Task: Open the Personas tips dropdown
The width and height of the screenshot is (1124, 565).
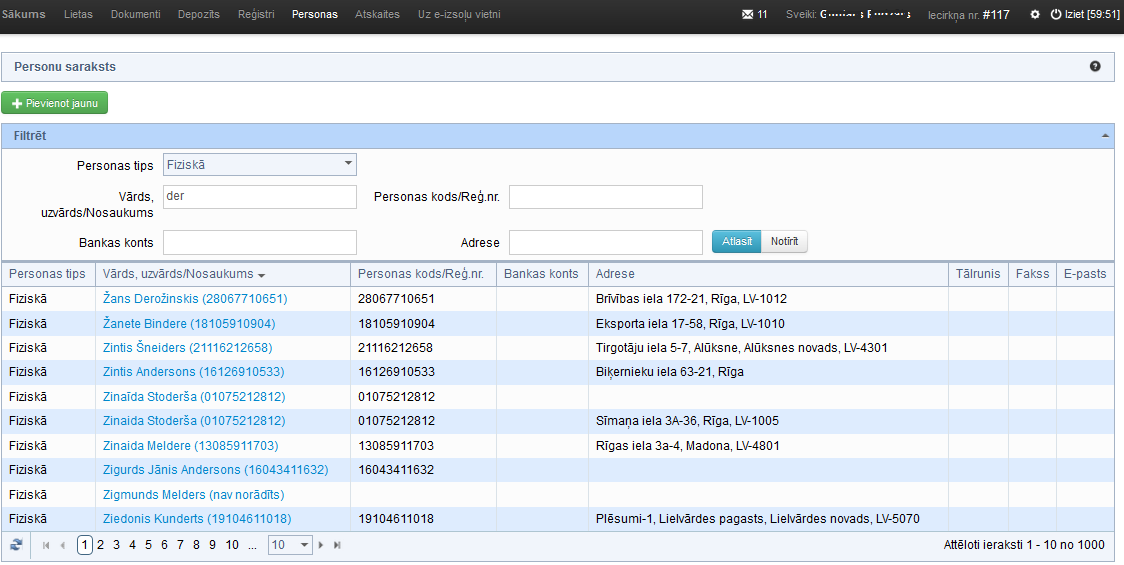Action: [259, 164]
